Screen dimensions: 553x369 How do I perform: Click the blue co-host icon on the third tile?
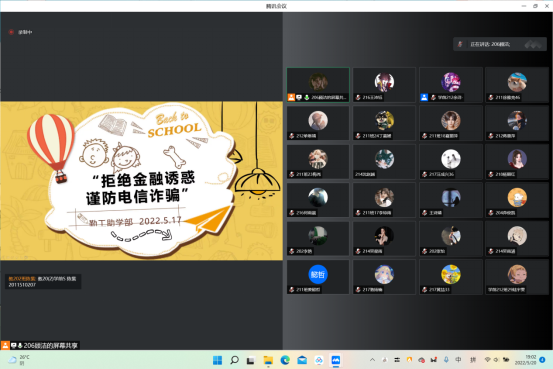(x=424, y=97)
